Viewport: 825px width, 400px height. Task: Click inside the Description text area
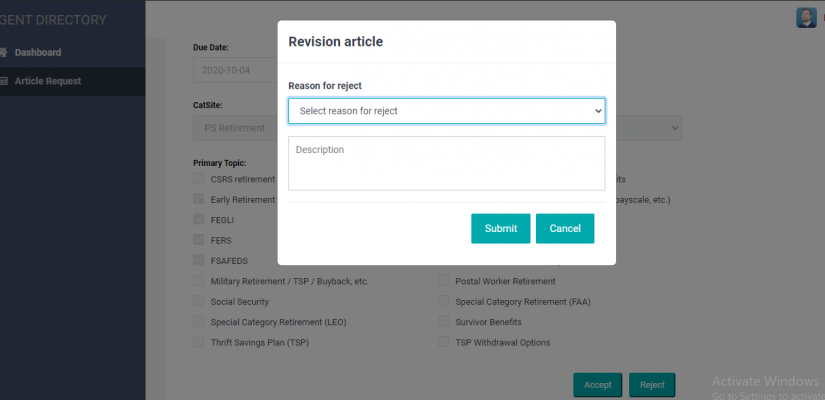446,163
